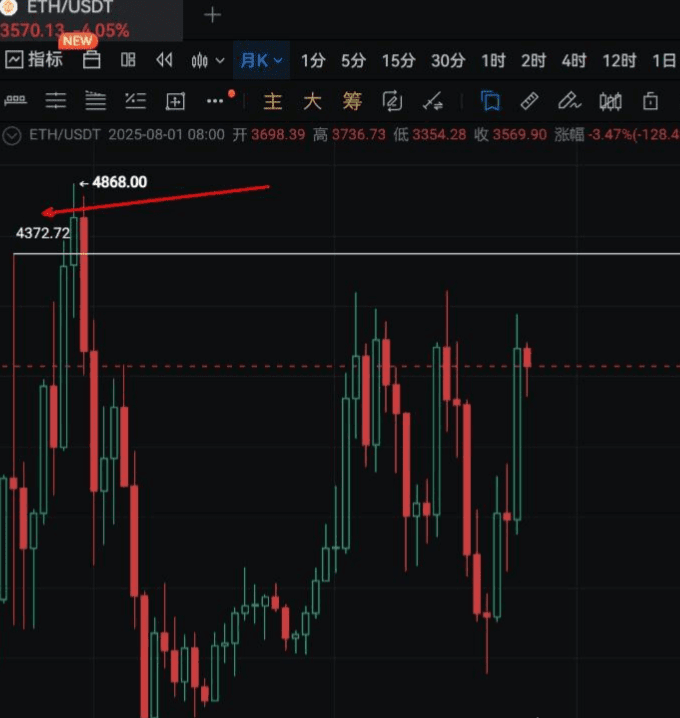Open the 指标 indicators panel
The width and height of the screenshot is (680, 718).
click(x=34, y=60)
